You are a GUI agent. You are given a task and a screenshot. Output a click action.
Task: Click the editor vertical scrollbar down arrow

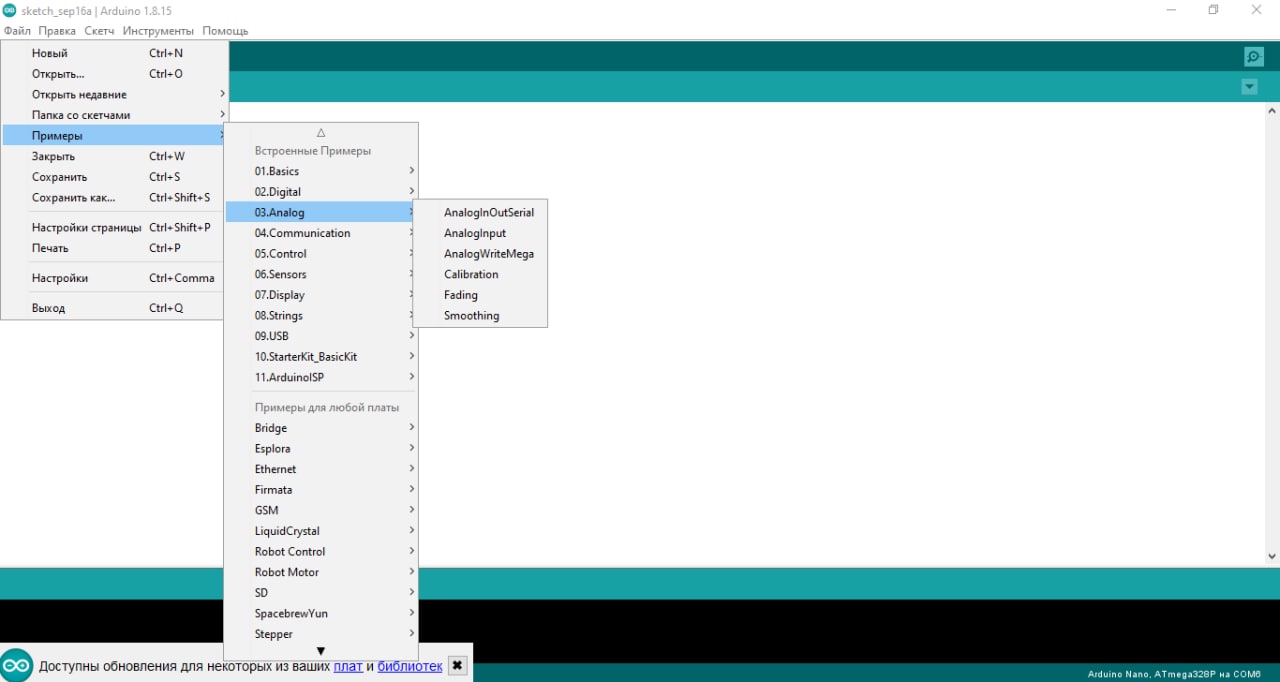pyautogui.click(x=1272, y=556)
